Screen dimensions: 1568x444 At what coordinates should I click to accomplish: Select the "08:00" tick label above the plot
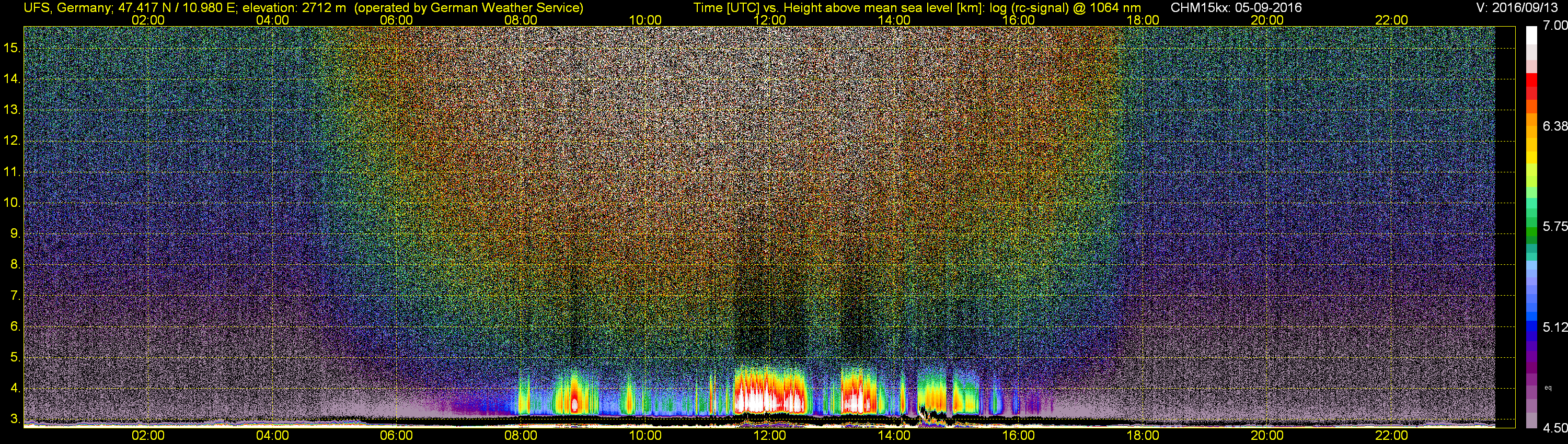tap(521, 20)
